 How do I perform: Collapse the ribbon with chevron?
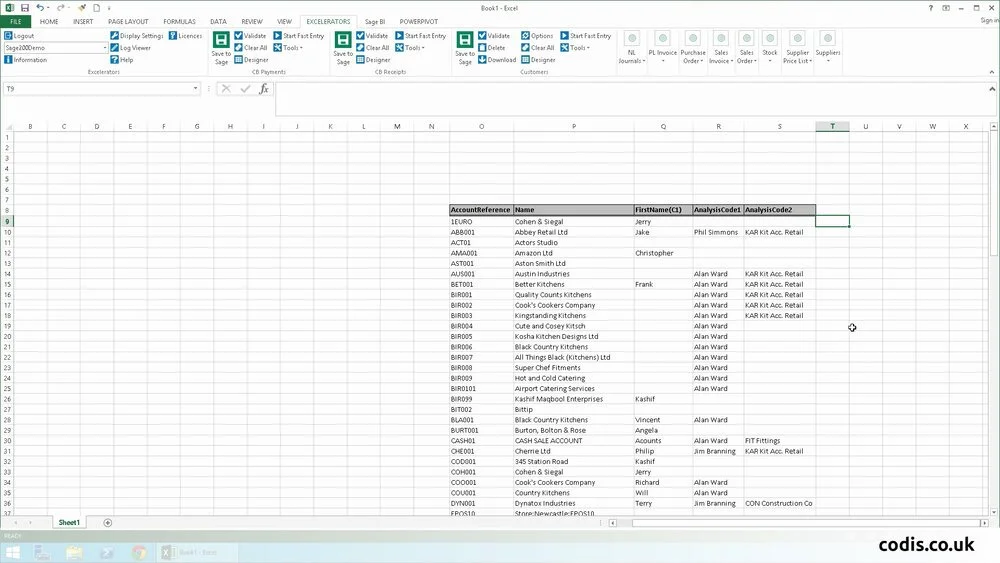coord(992,72)
